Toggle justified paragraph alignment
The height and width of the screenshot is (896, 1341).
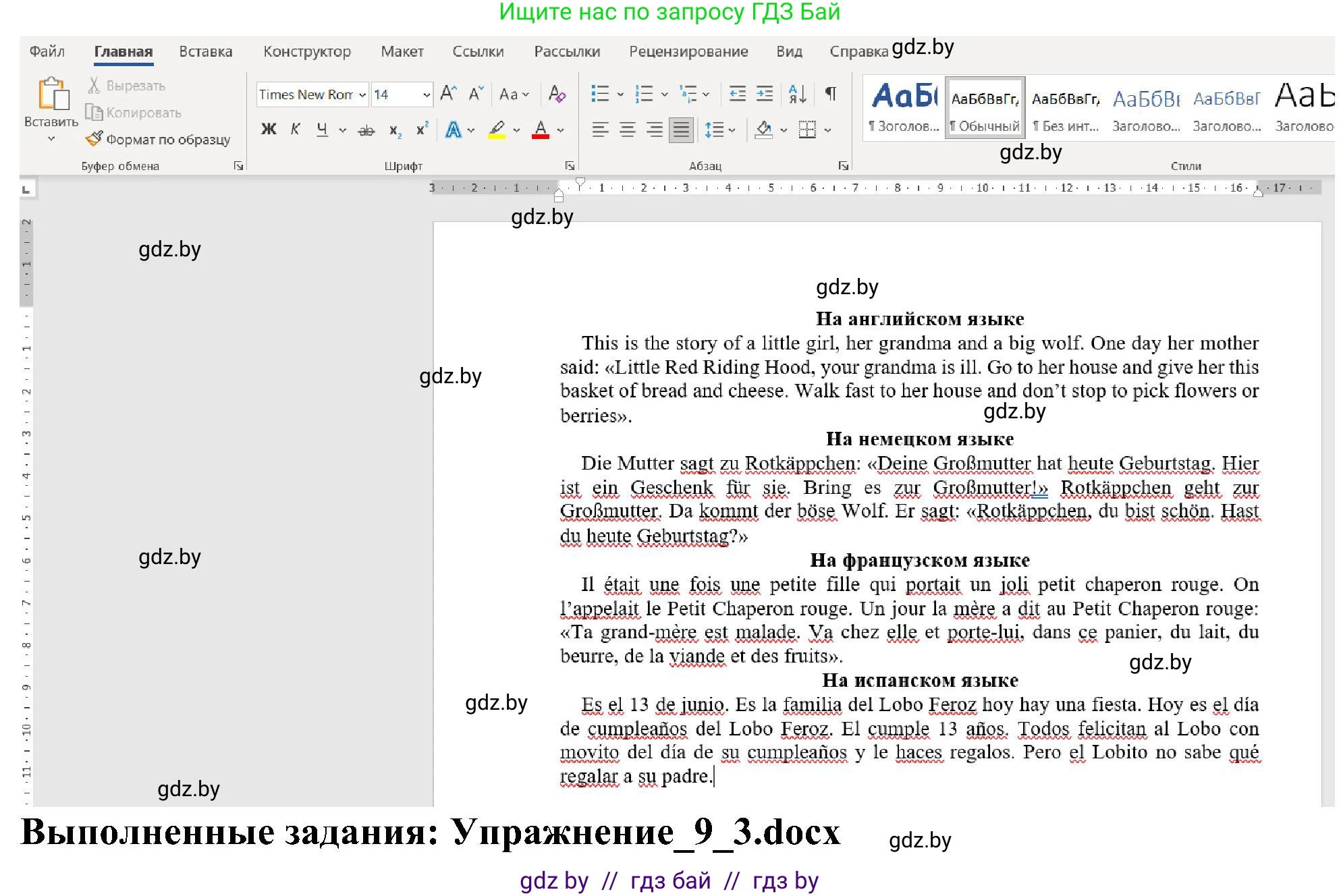click(681, 129)
